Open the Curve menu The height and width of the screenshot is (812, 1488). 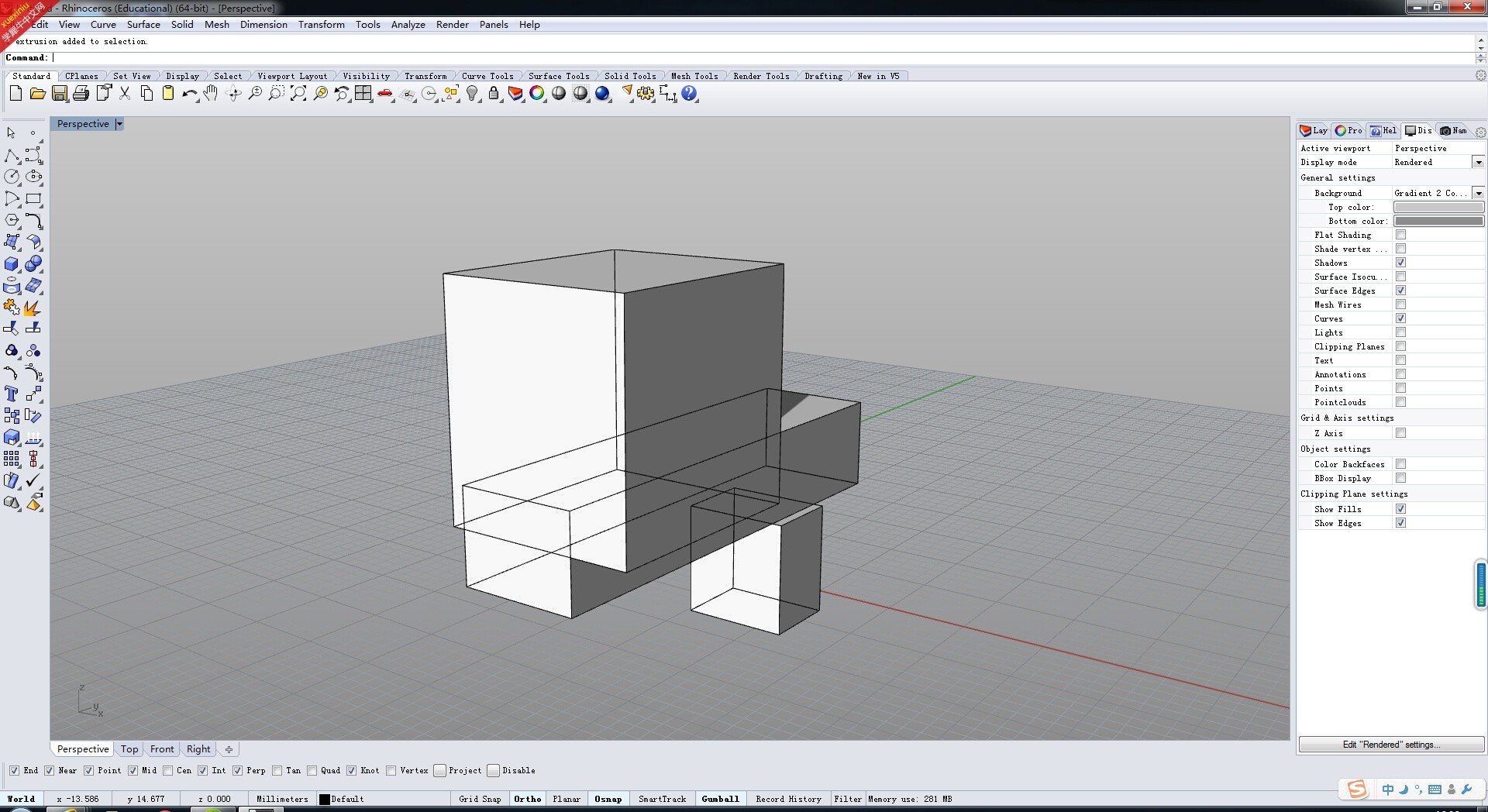pos(103,25)
